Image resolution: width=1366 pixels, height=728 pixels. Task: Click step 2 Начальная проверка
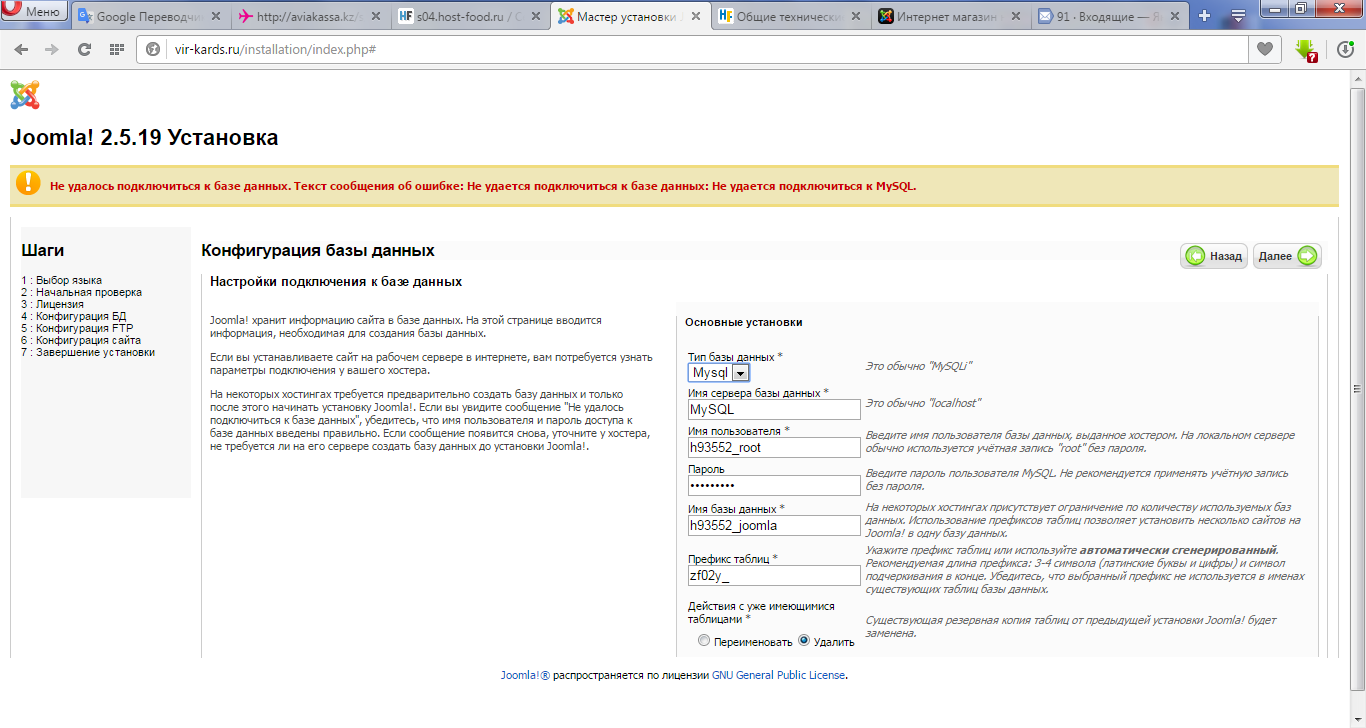(81, 292)
